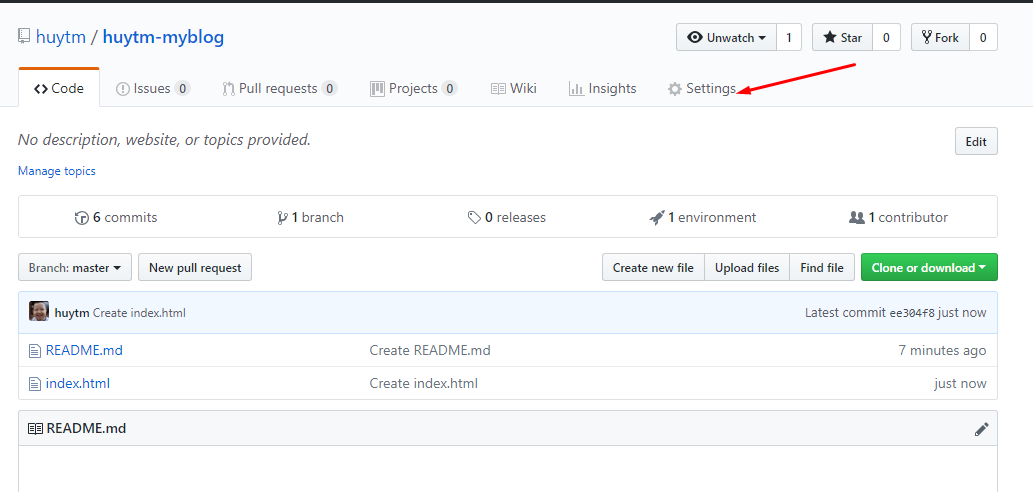Screen dimensions: 1033x492
Task: Click the 'just now' text in index.html row
Action: (960, 383)
